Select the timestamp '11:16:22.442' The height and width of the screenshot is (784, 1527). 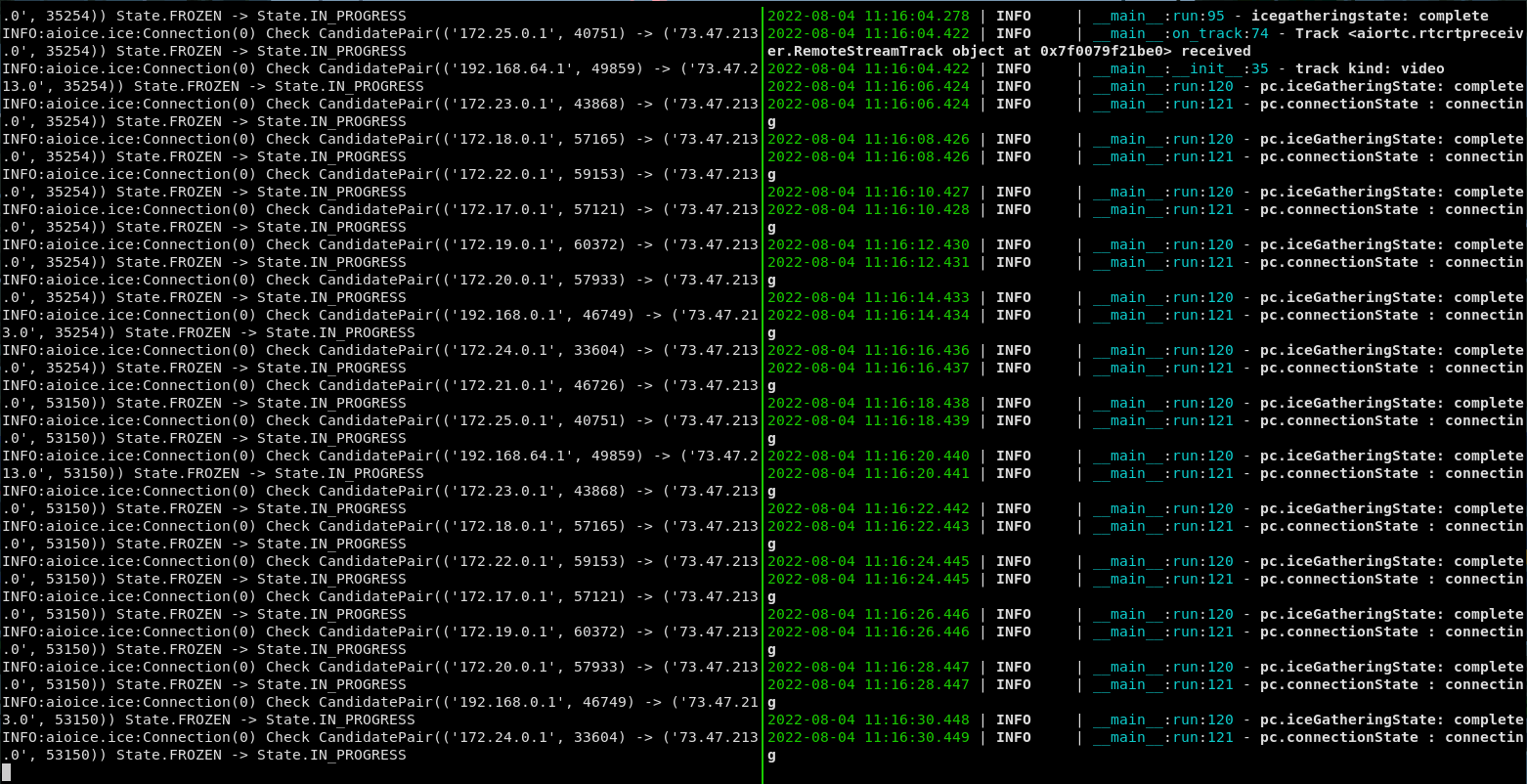pos(917,508)
